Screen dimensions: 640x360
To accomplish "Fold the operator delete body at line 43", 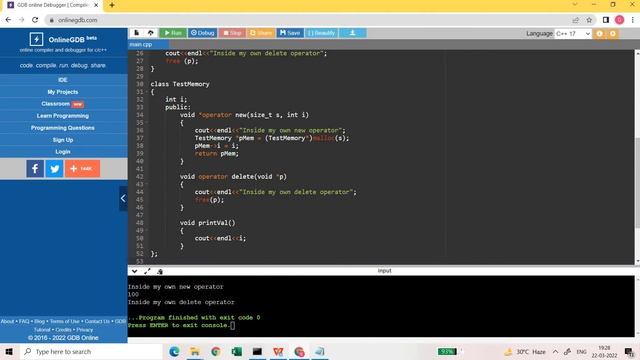I will [x=147, y=184].
